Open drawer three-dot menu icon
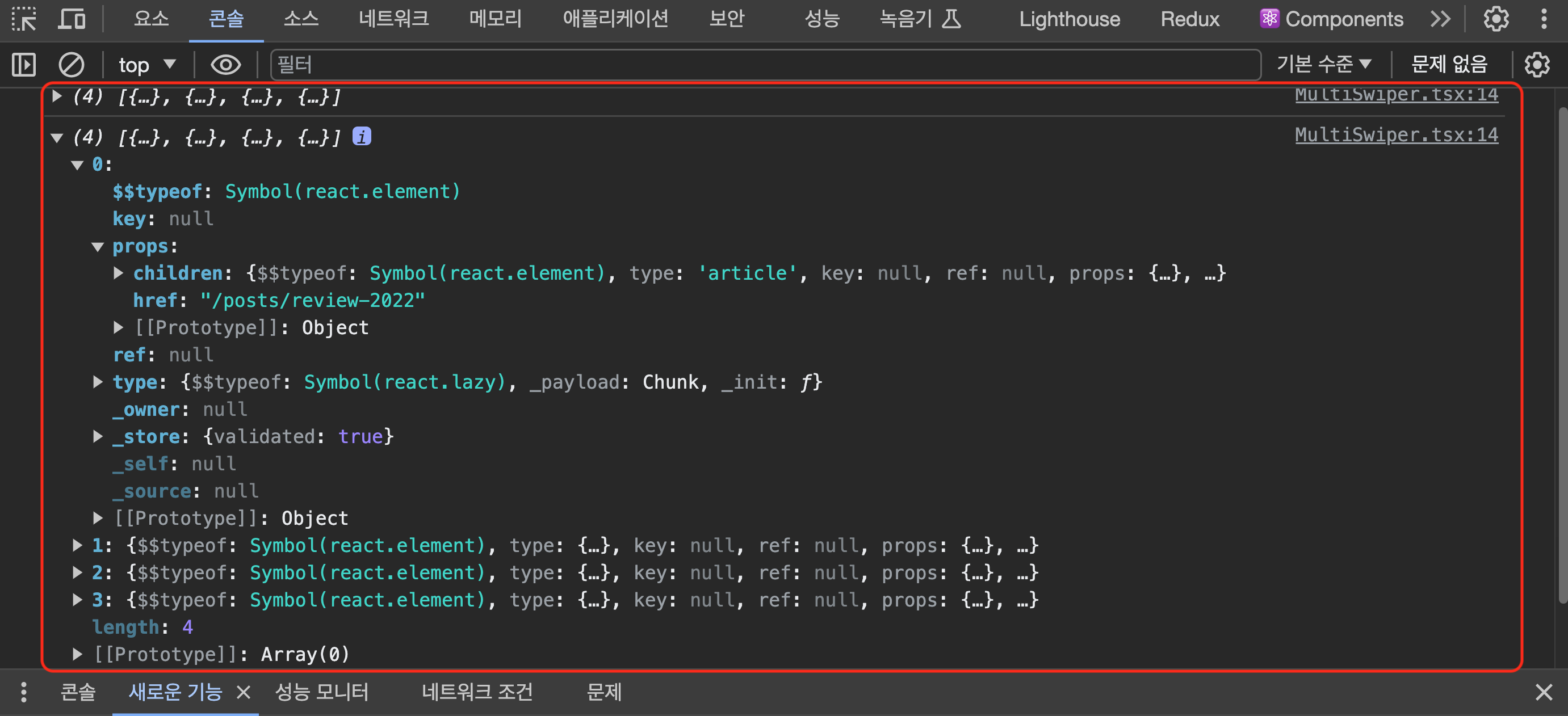This screenshot has height=716, width=1568. click(x=23, y=692)
